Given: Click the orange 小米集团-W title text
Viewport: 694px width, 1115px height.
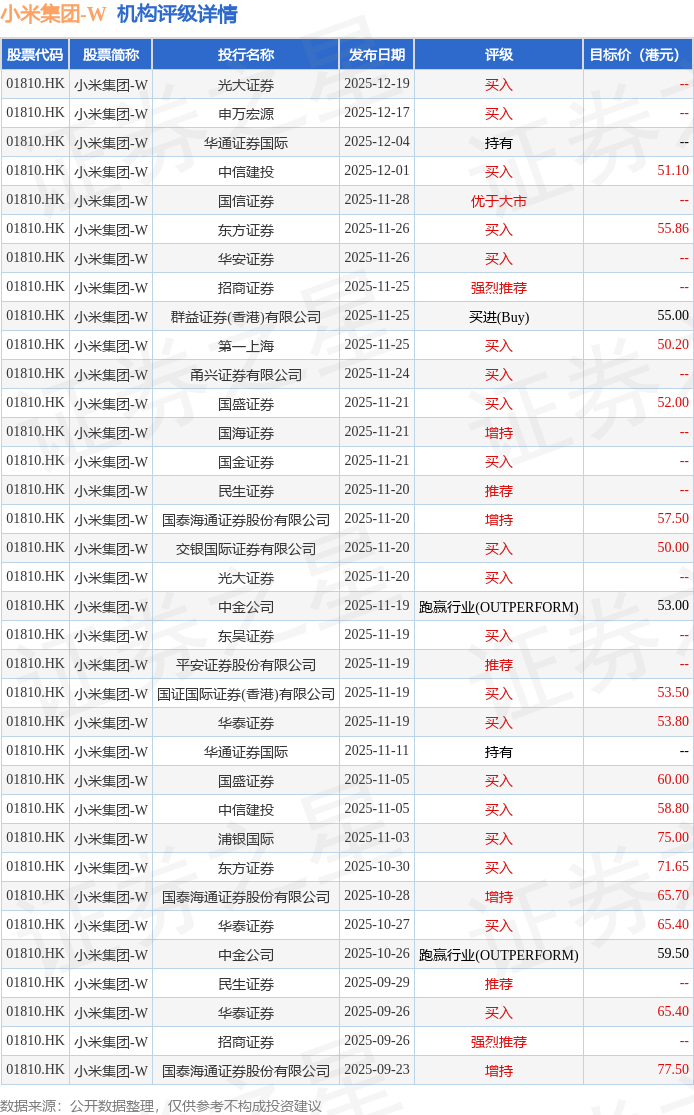Looking at the screenshot, I should [53, 14].
